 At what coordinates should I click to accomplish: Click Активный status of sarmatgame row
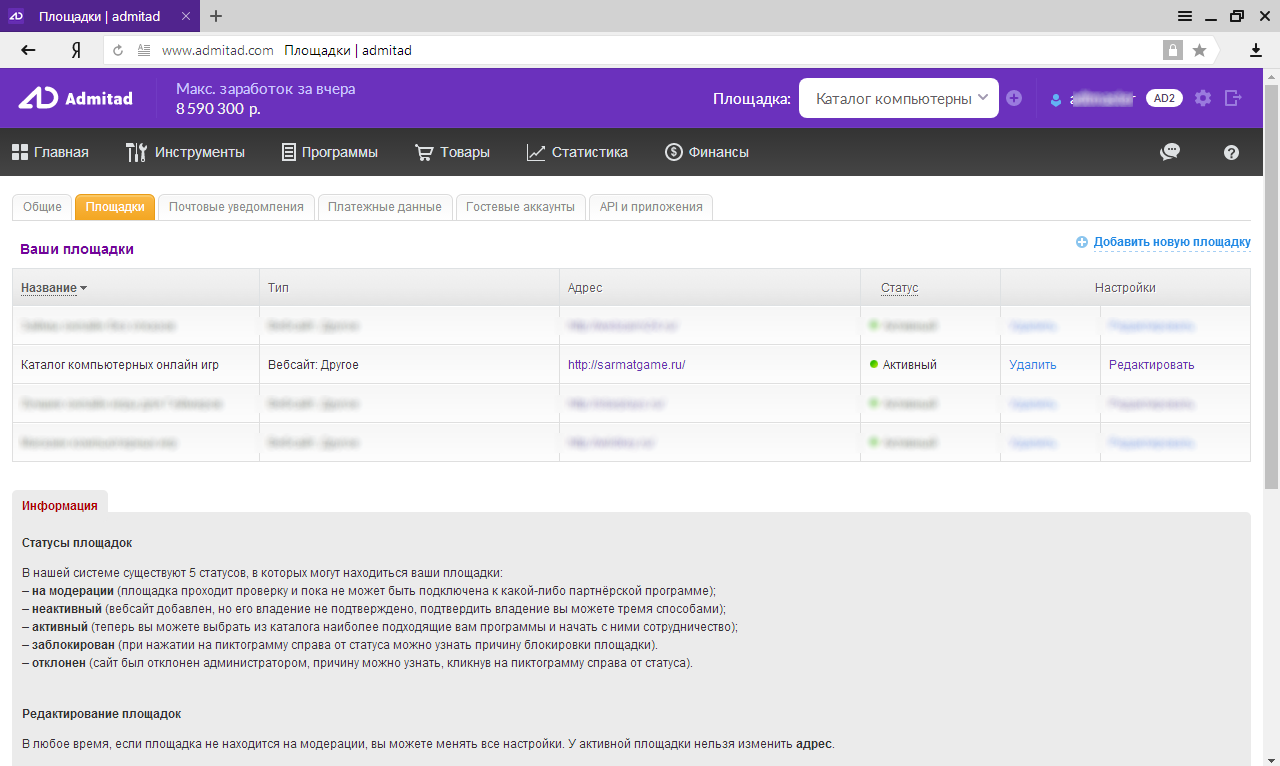903,365
